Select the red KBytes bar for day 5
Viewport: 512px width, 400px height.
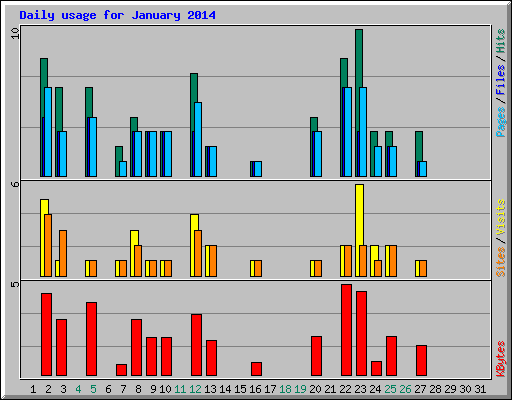click(91, 339)
